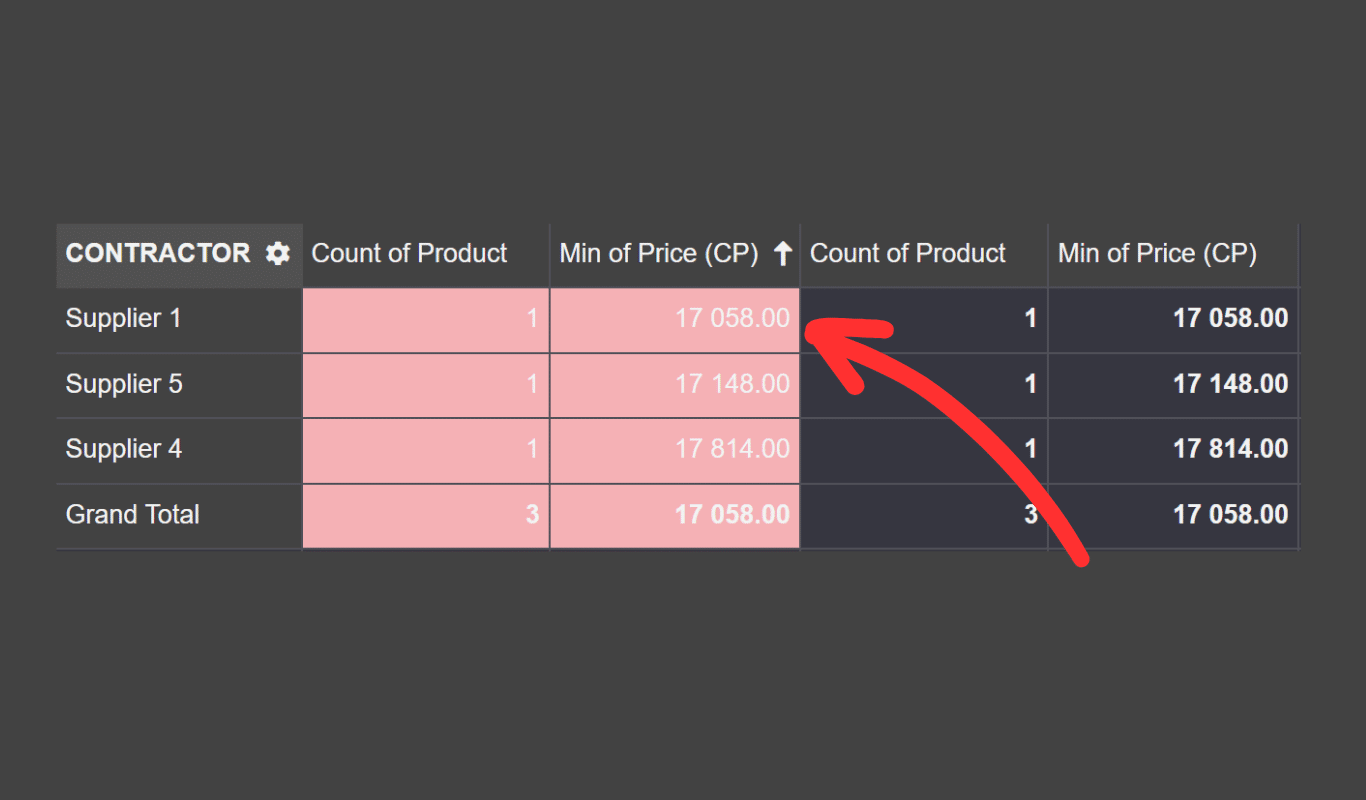Select the dark 17 148.00 cell
Image resolution: width=1366 pixels, height=800 pixels.
1230,384
